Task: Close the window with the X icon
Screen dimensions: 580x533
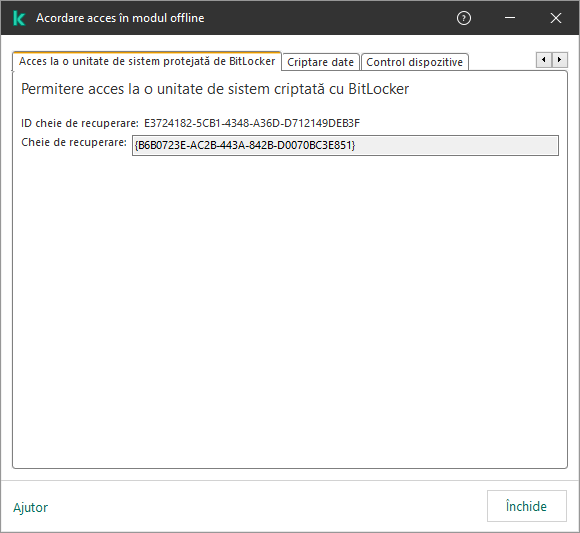Action: 556,18
